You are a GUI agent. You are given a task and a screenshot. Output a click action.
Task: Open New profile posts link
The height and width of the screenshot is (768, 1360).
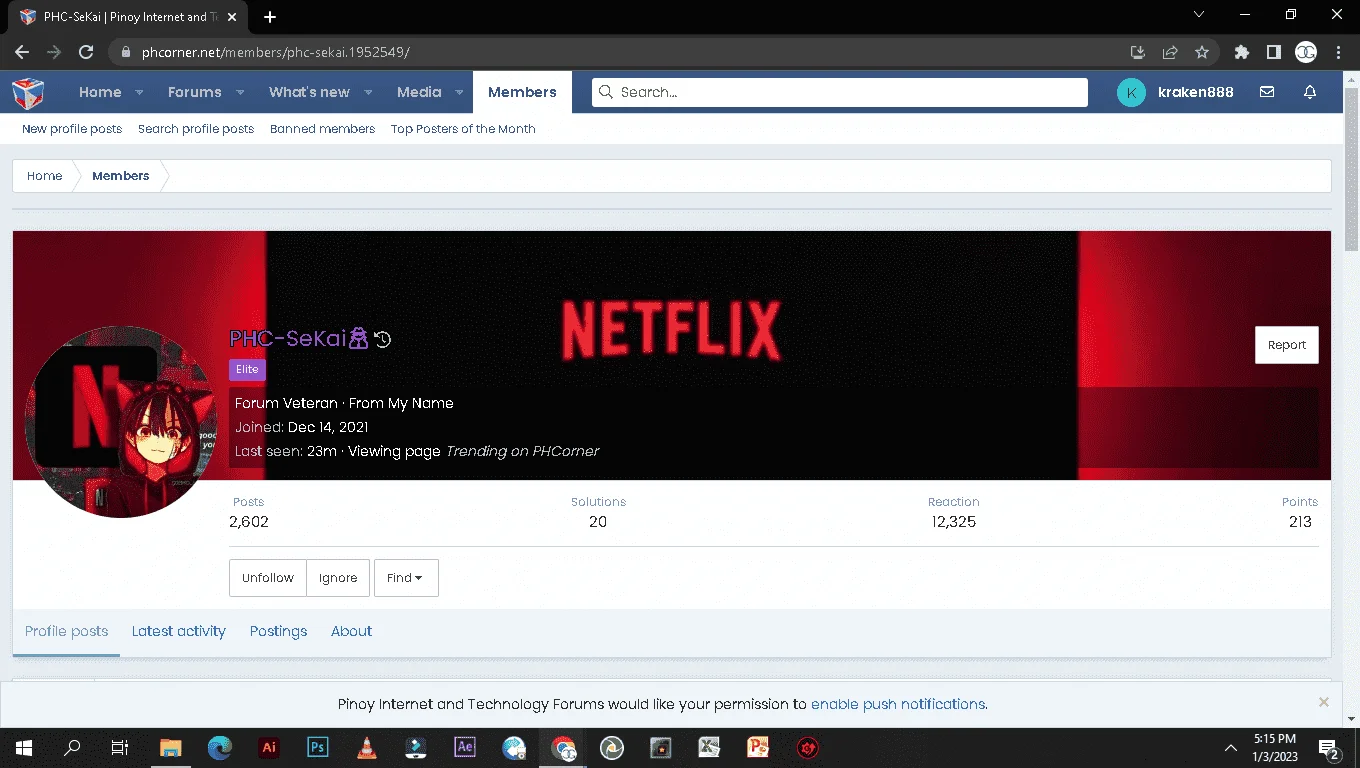[x=72, y=129]
